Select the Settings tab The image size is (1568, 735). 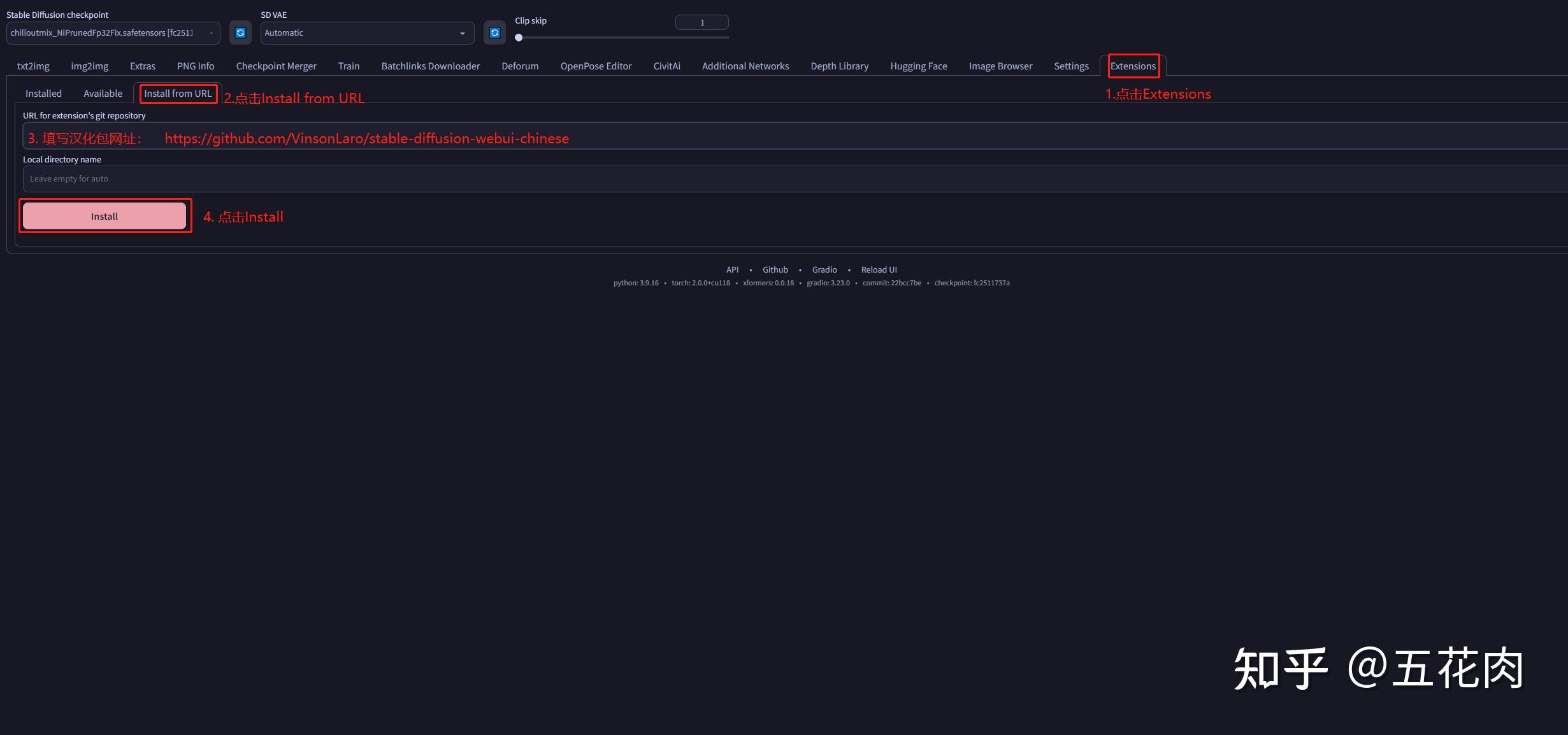coord(1071,66)
